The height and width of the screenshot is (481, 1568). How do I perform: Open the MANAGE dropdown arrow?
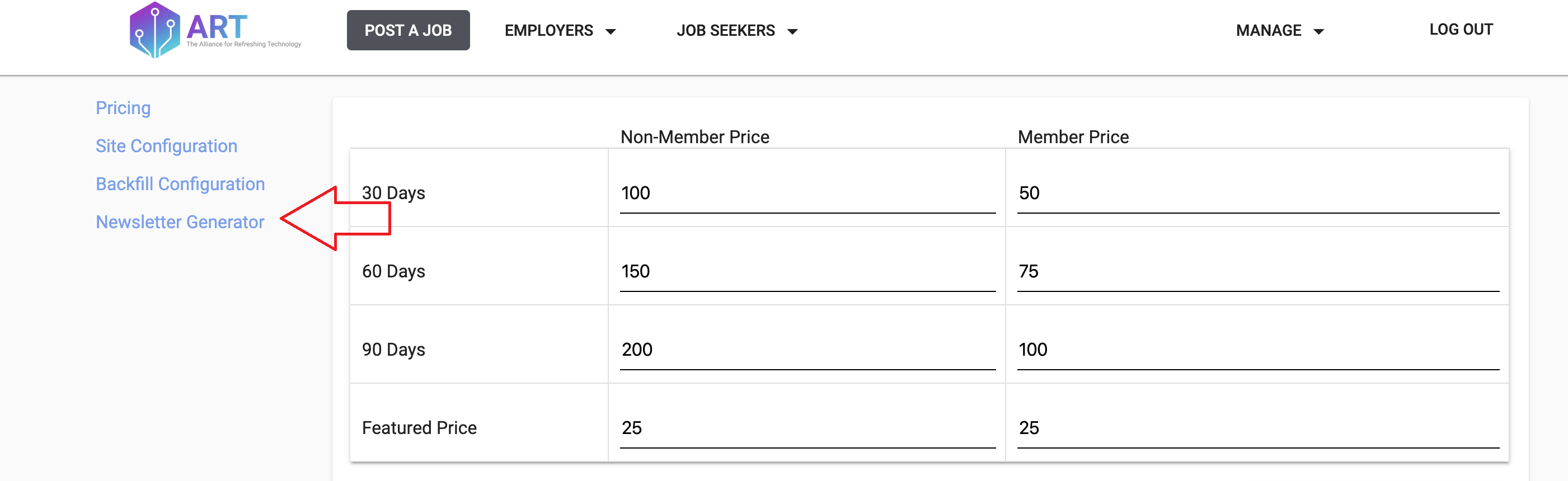pos(1319,32)
